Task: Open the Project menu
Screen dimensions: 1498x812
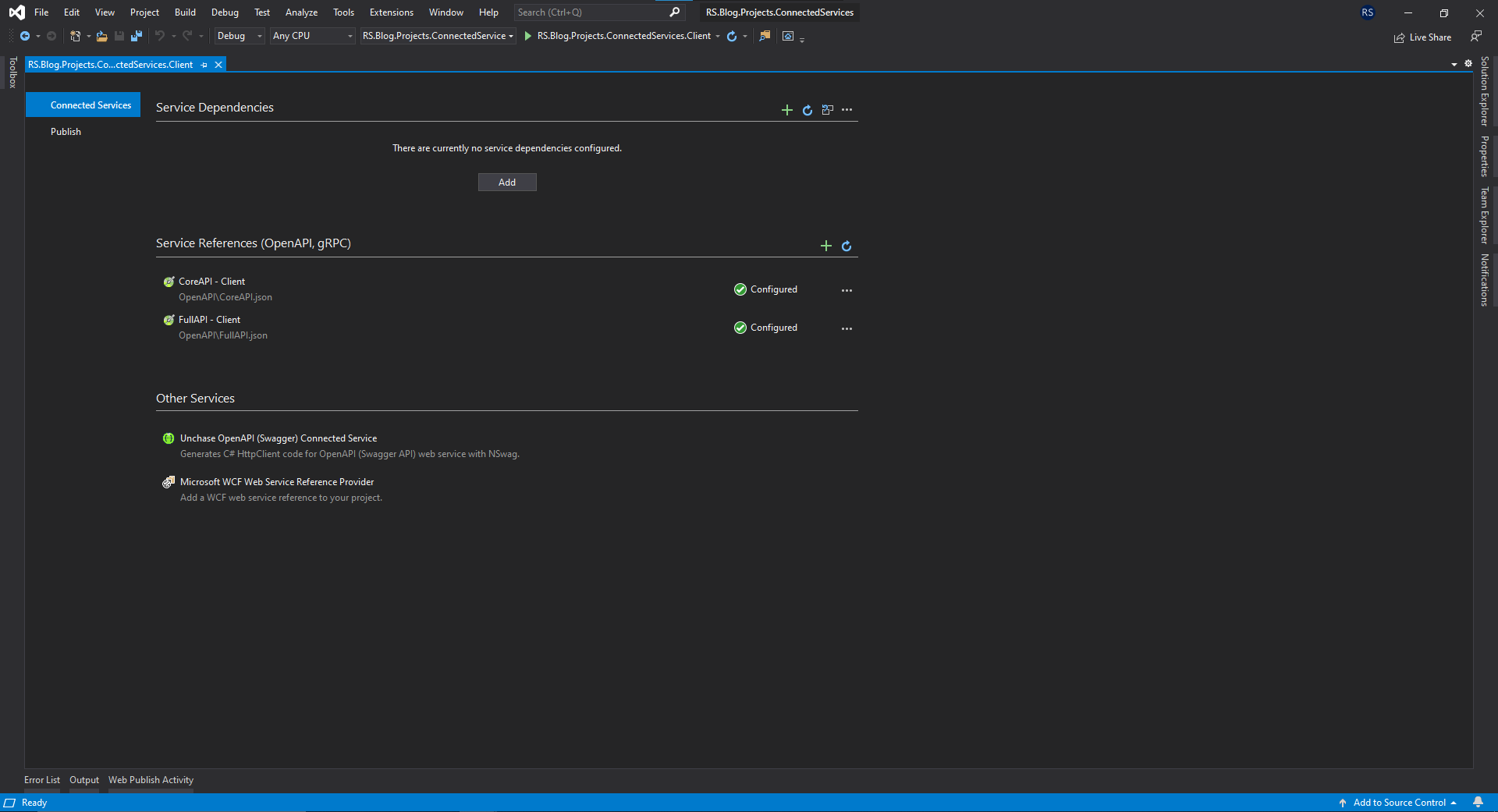Action: [x=144, y=12]
